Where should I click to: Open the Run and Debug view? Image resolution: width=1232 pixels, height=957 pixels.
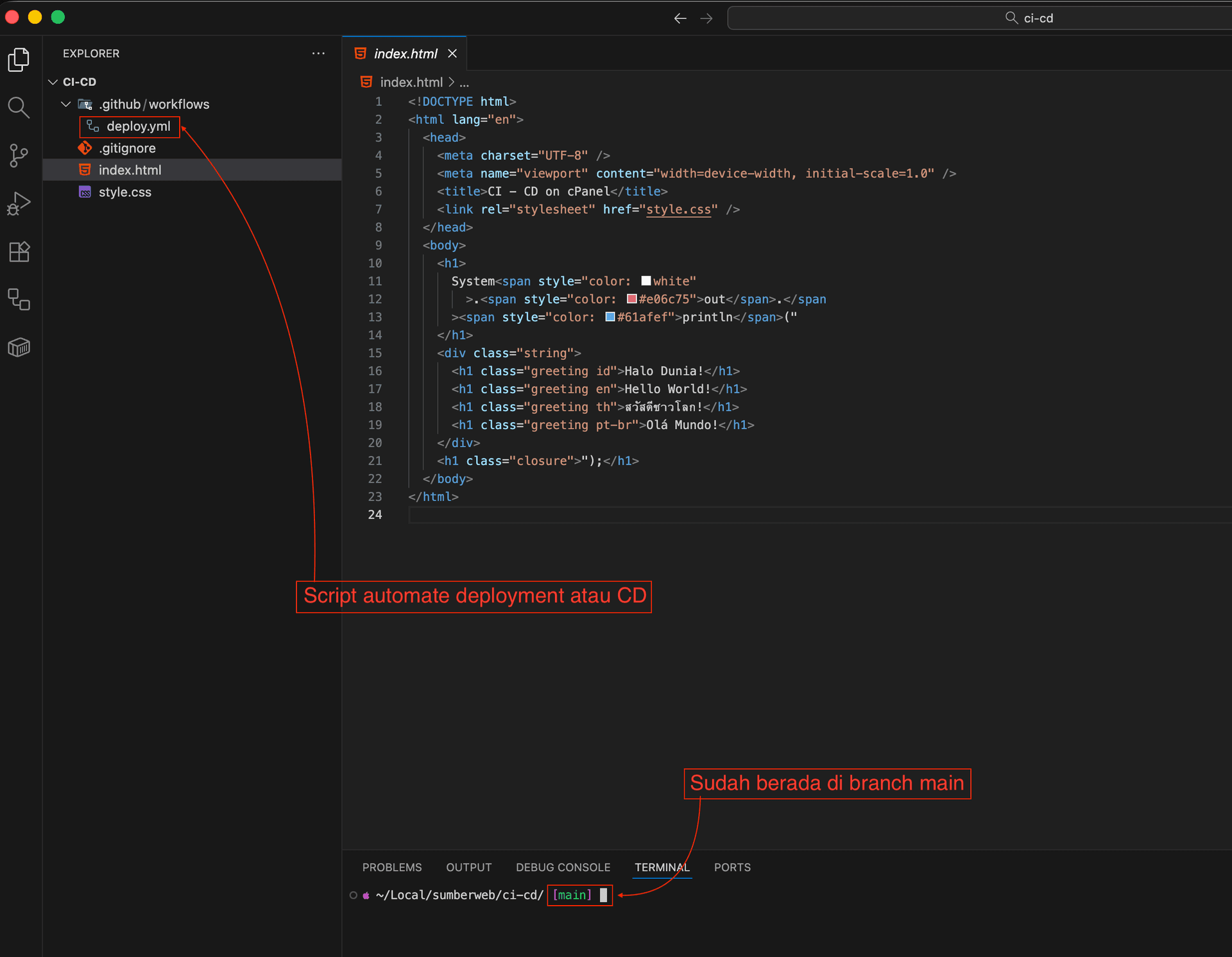19,203
